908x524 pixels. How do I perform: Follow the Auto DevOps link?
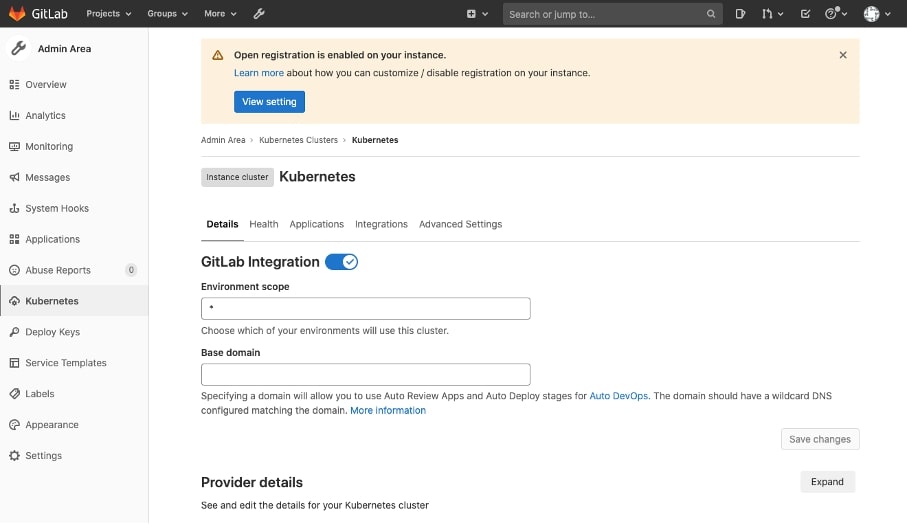[x=619, y=396]
